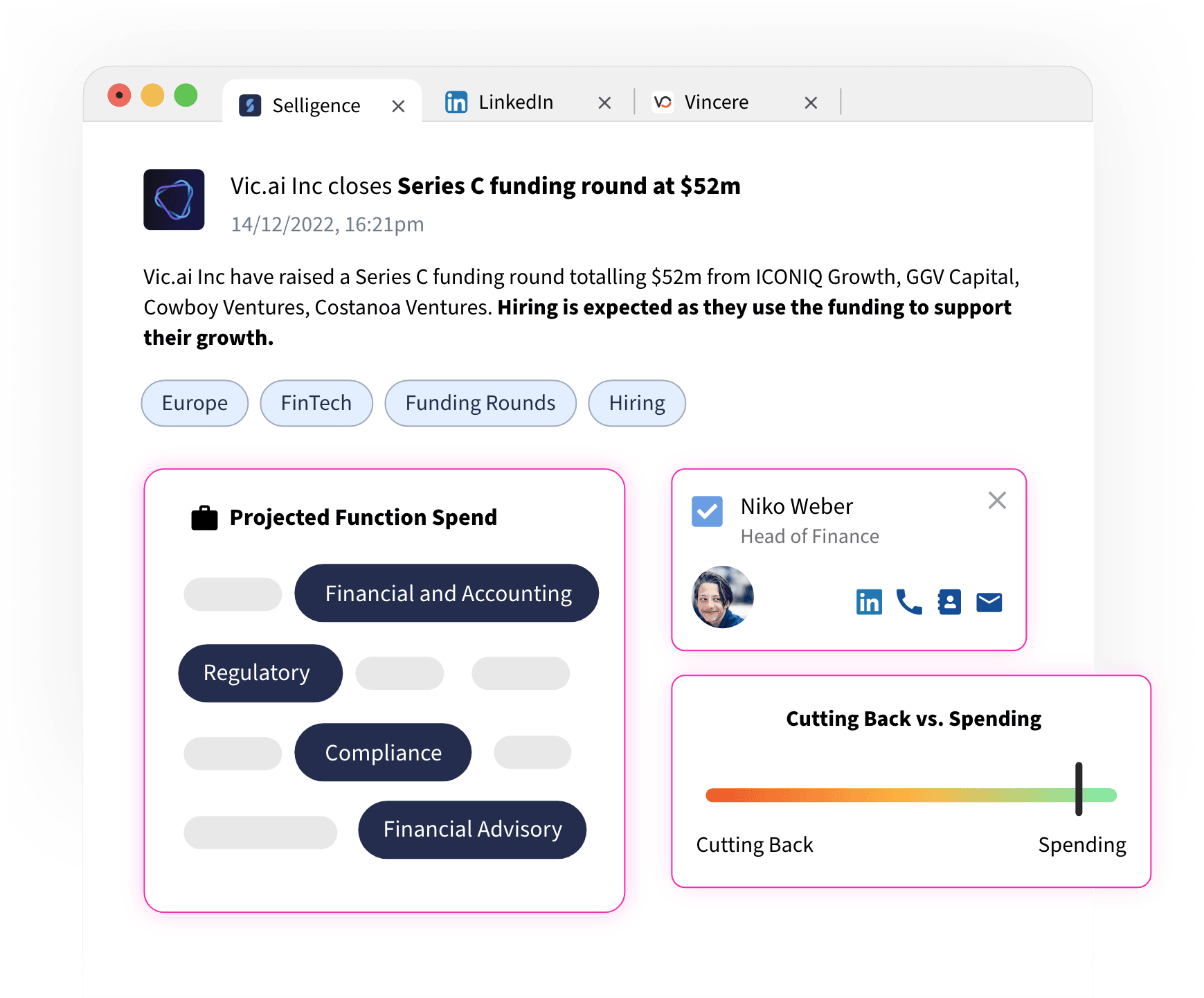Click the briefcase icon beside Projected Function Spend

click(204, 518)
